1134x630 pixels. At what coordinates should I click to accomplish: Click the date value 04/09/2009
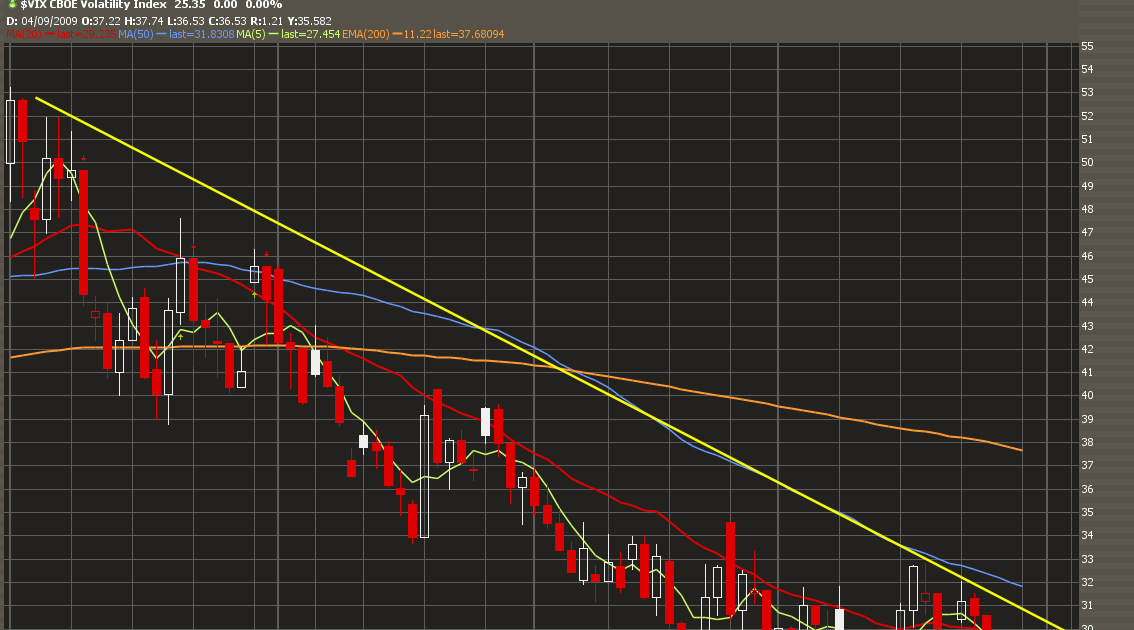tap(49, 21)
